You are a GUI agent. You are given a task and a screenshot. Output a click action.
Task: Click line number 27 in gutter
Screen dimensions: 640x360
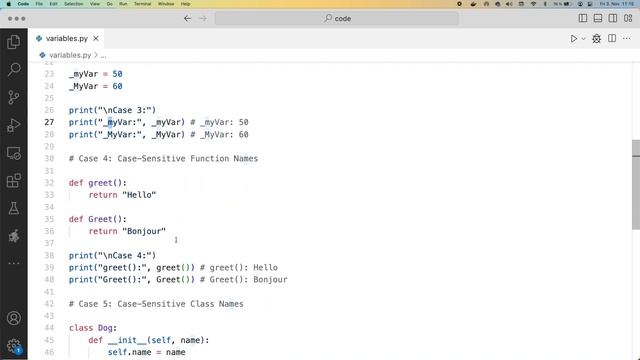pyautogui.click(x=49, y=122)
